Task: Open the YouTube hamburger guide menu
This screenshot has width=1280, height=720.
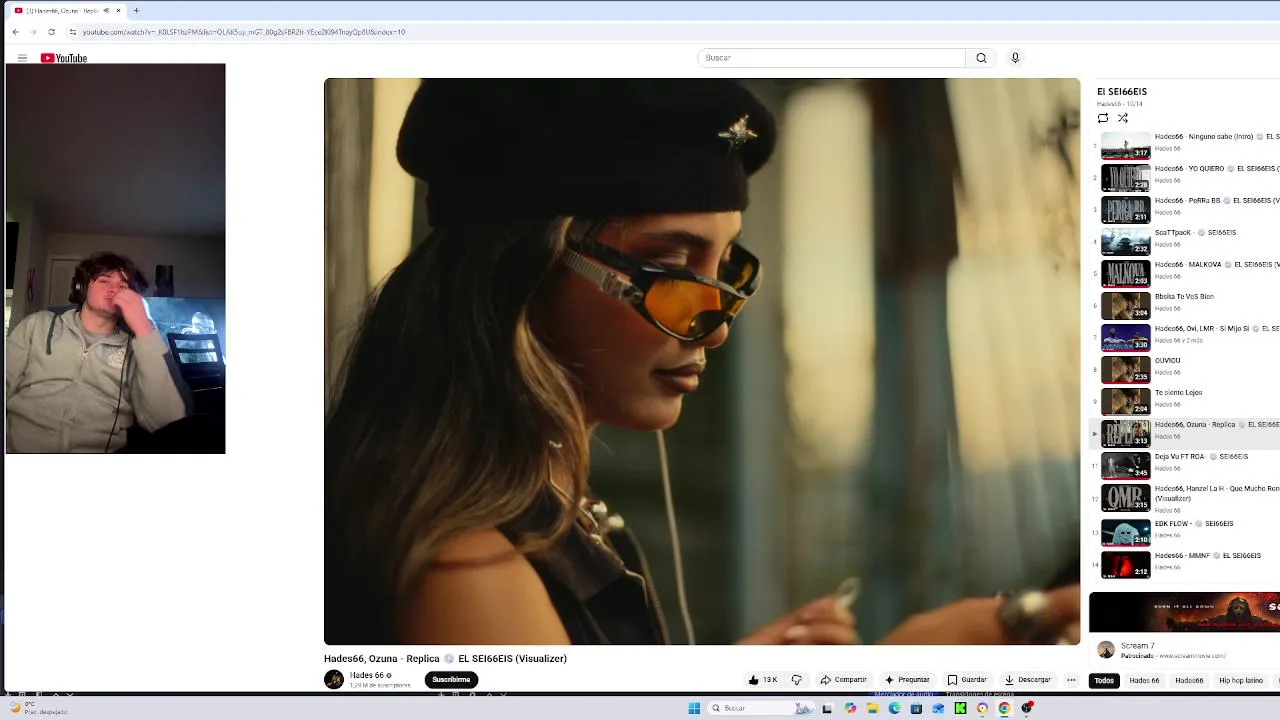Action: (x=22, y=58)
